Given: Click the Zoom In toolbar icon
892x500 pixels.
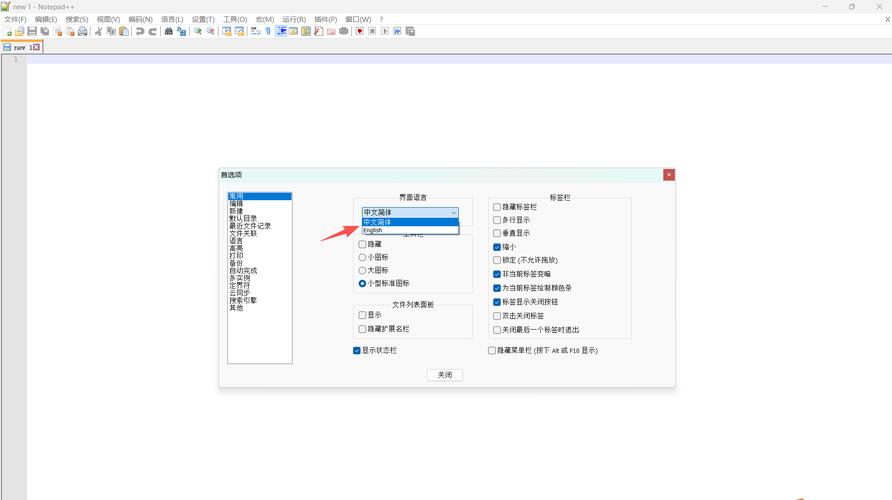Looking at the screenshot, I should point(197,31).
